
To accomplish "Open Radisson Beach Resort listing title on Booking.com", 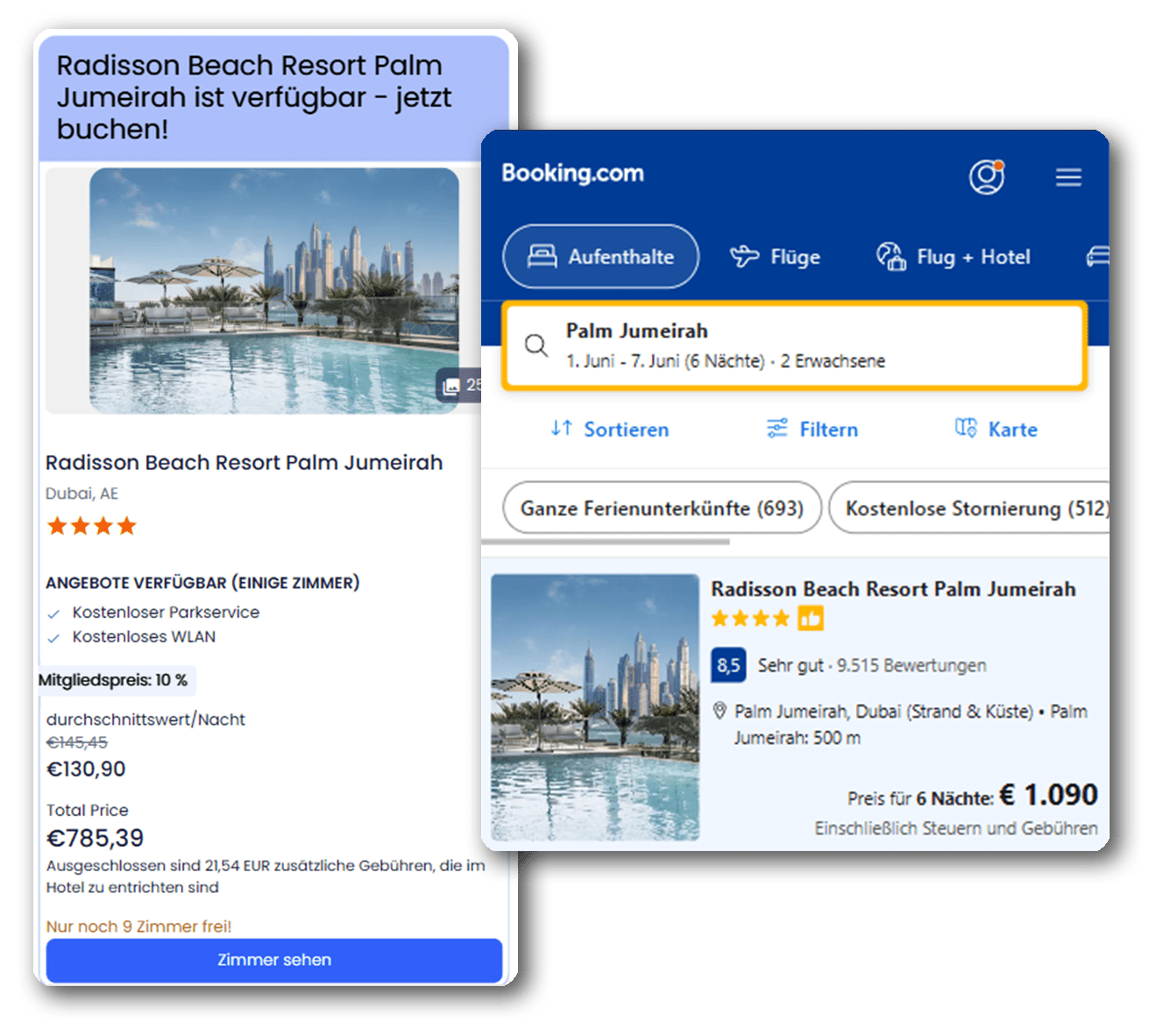I will (x=893, y=589).
